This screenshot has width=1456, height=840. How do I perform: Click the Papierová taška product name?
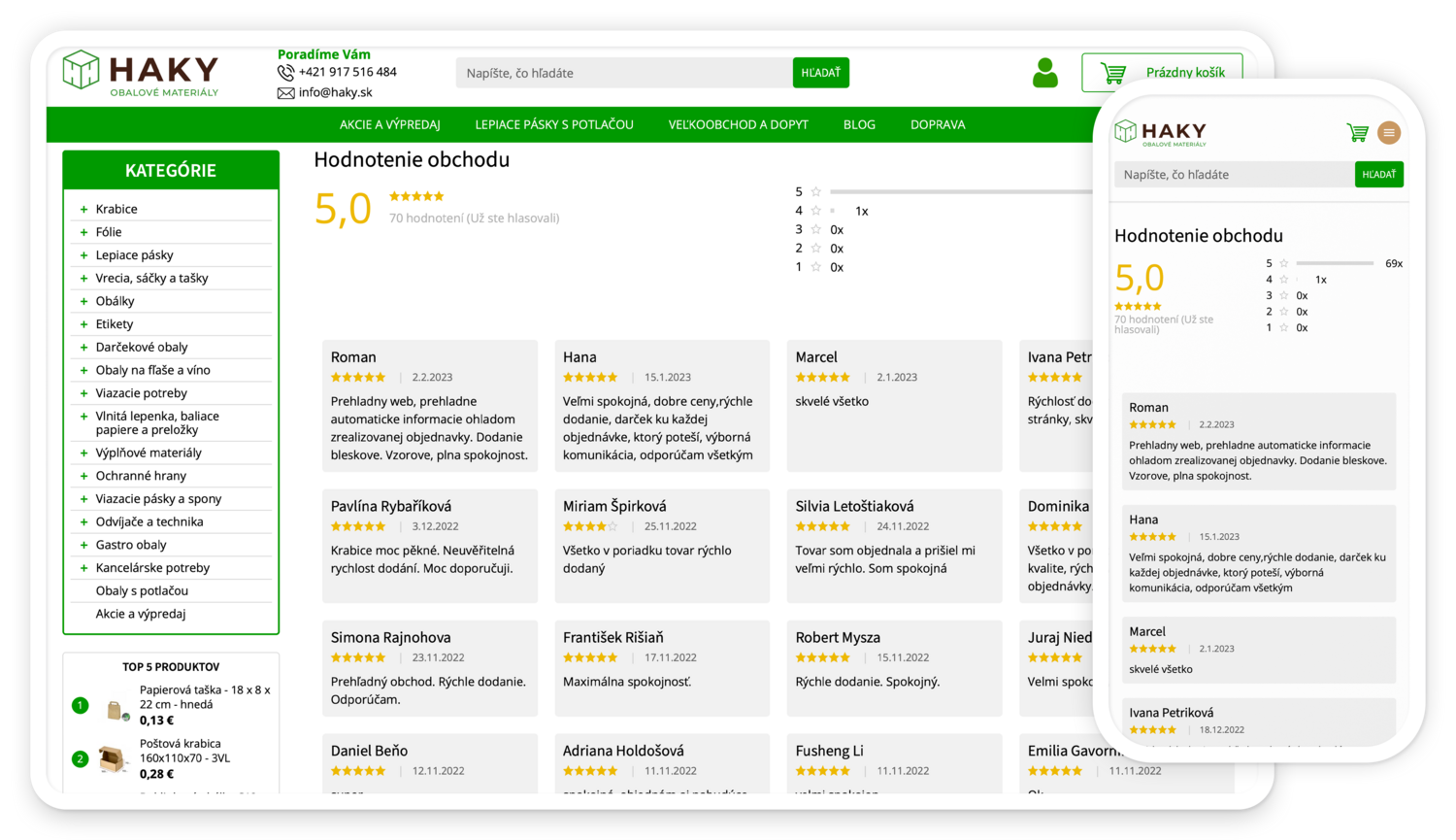pyautogui.click(x=205, y=696)
